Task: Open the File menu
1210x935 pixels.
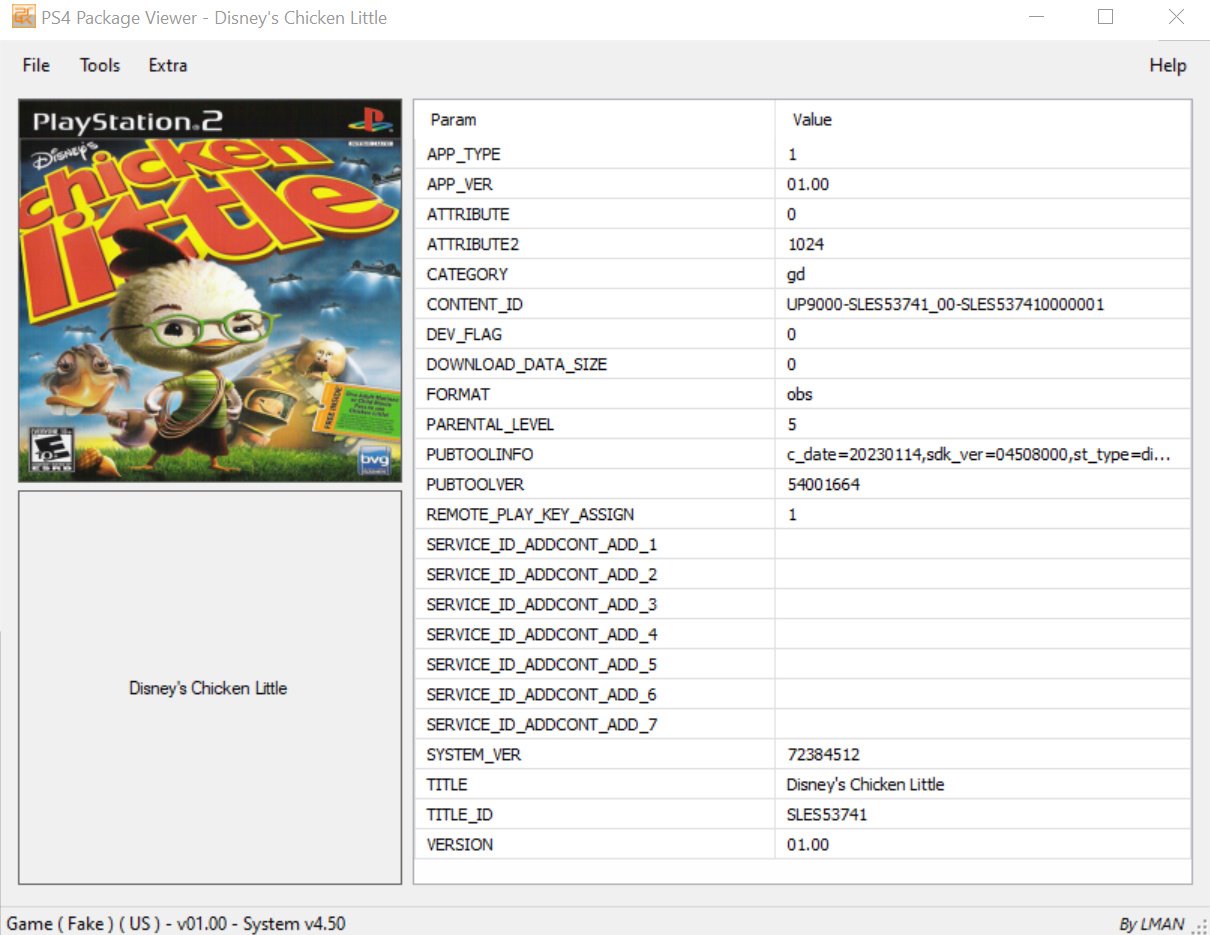Action: [x=36, y=65]
